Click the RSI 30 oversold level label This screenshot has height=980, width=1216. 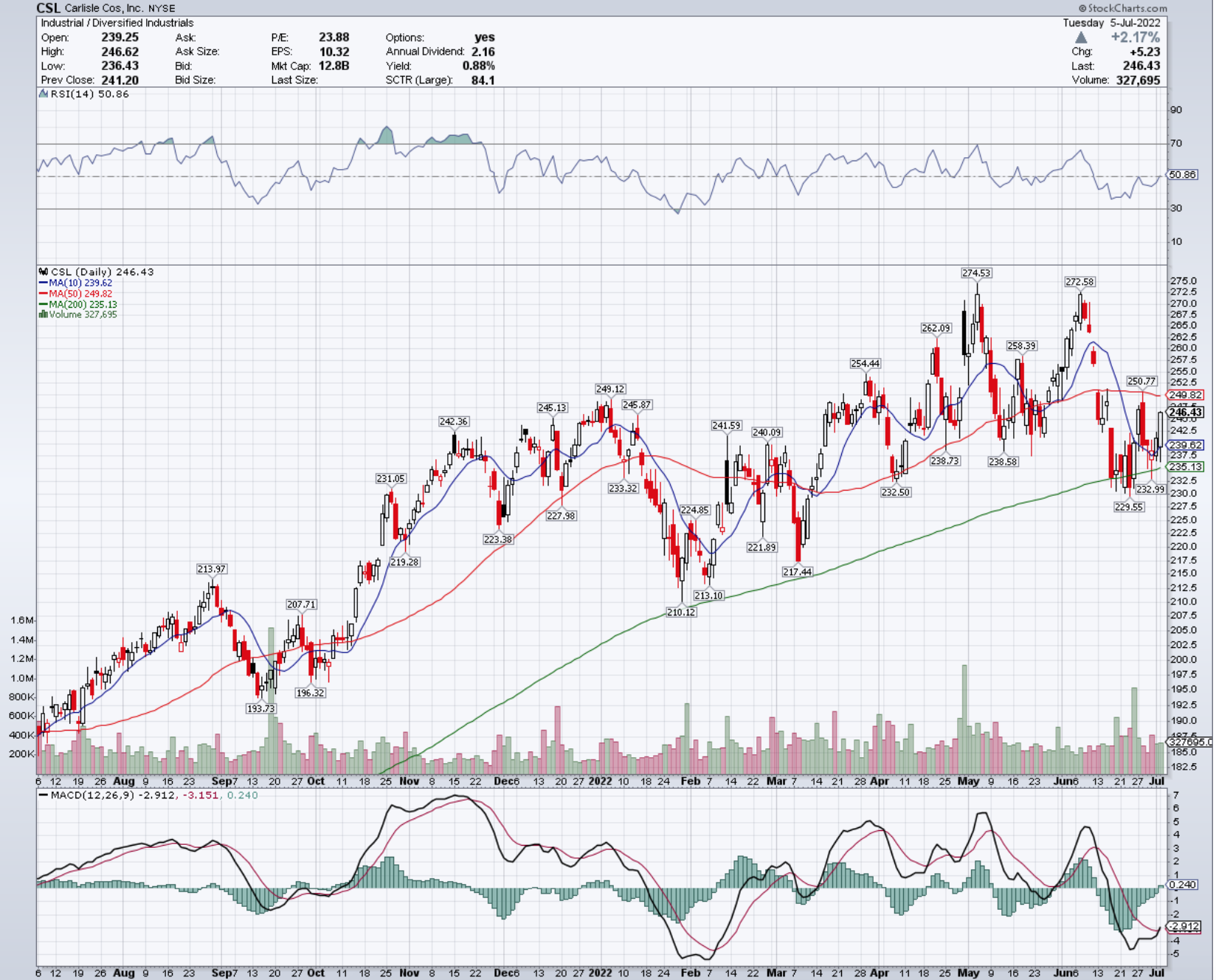point(1175,208)
